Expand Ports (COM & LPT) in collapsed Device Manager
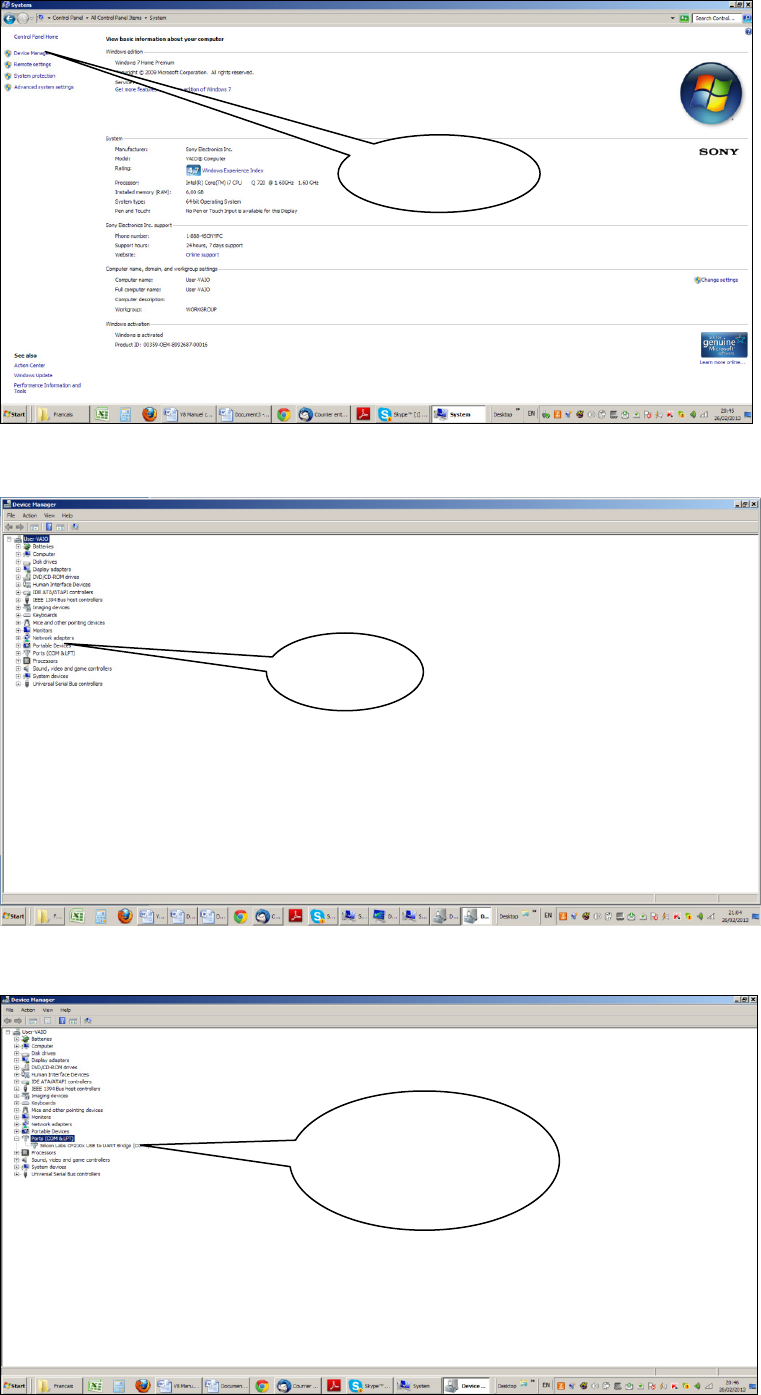761x1395 pixels. 18,653
